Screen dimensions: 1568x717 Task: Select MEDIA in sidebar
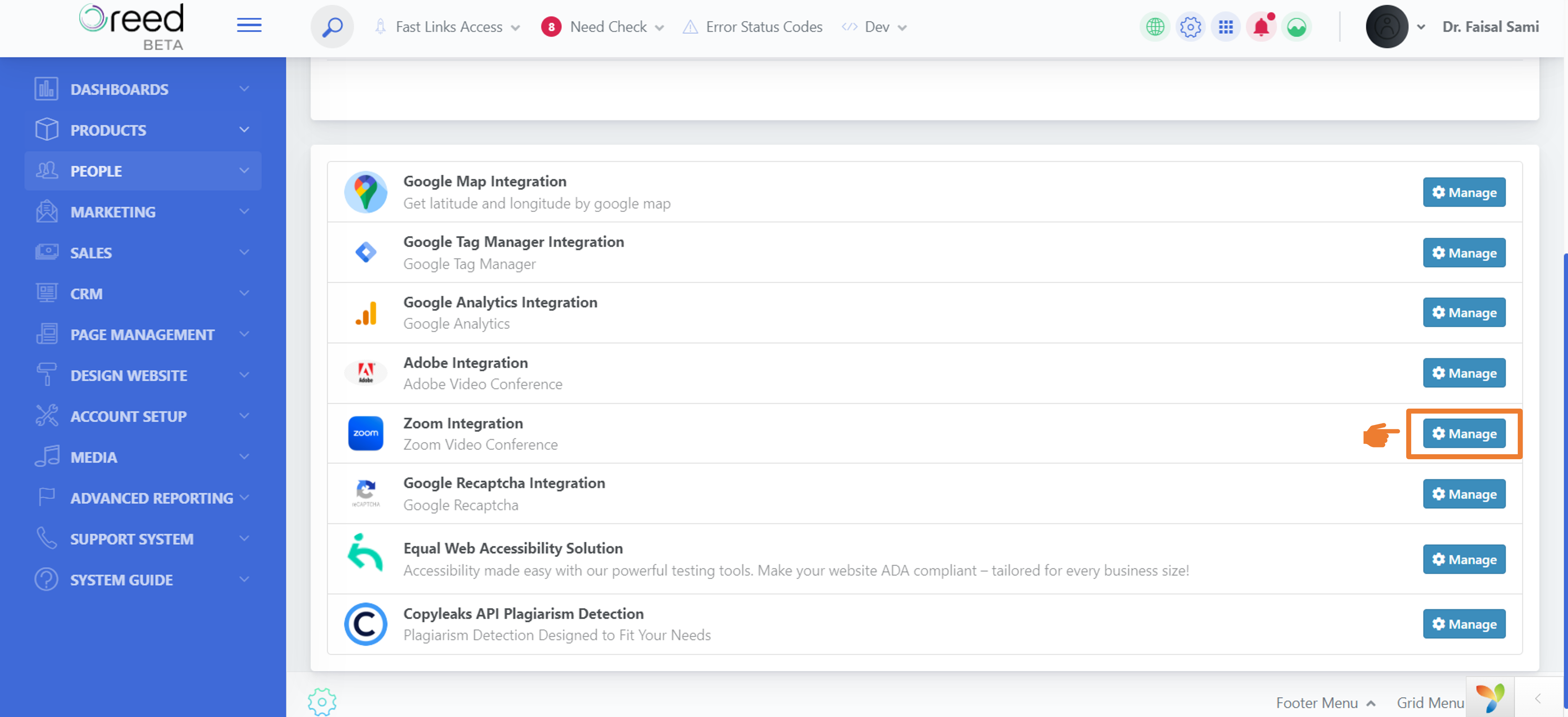(94, 457)
